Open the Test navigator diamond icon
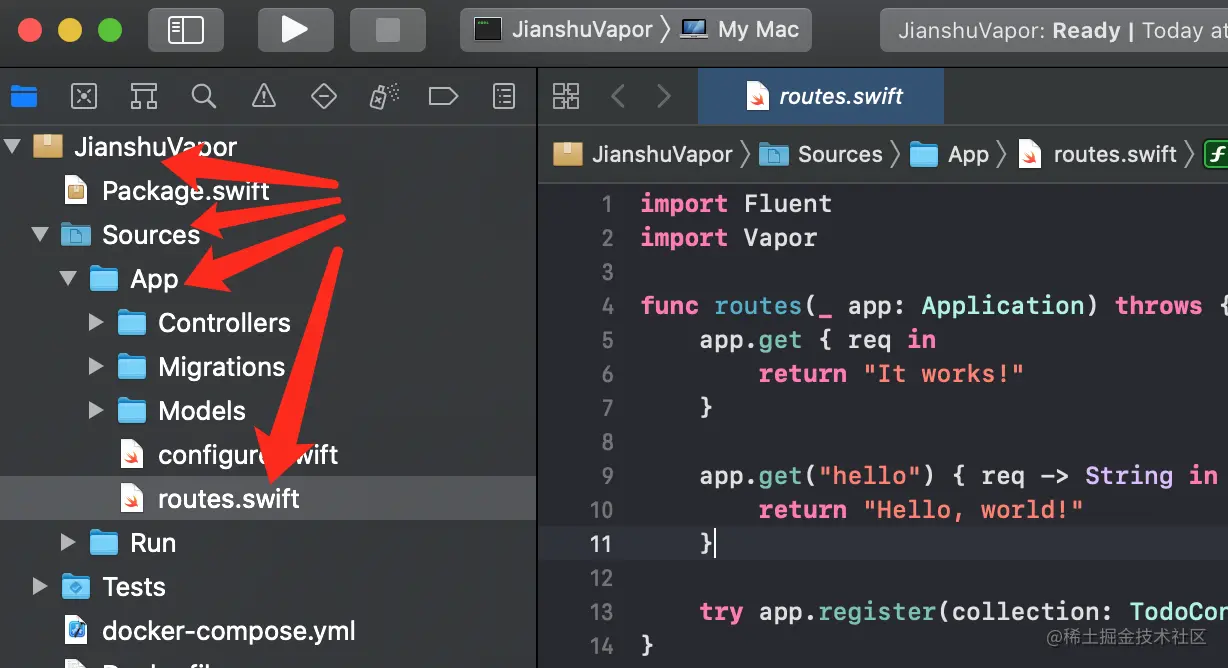Image resolution: width=1228 pixels, height=668 pixels. (324, 96)
